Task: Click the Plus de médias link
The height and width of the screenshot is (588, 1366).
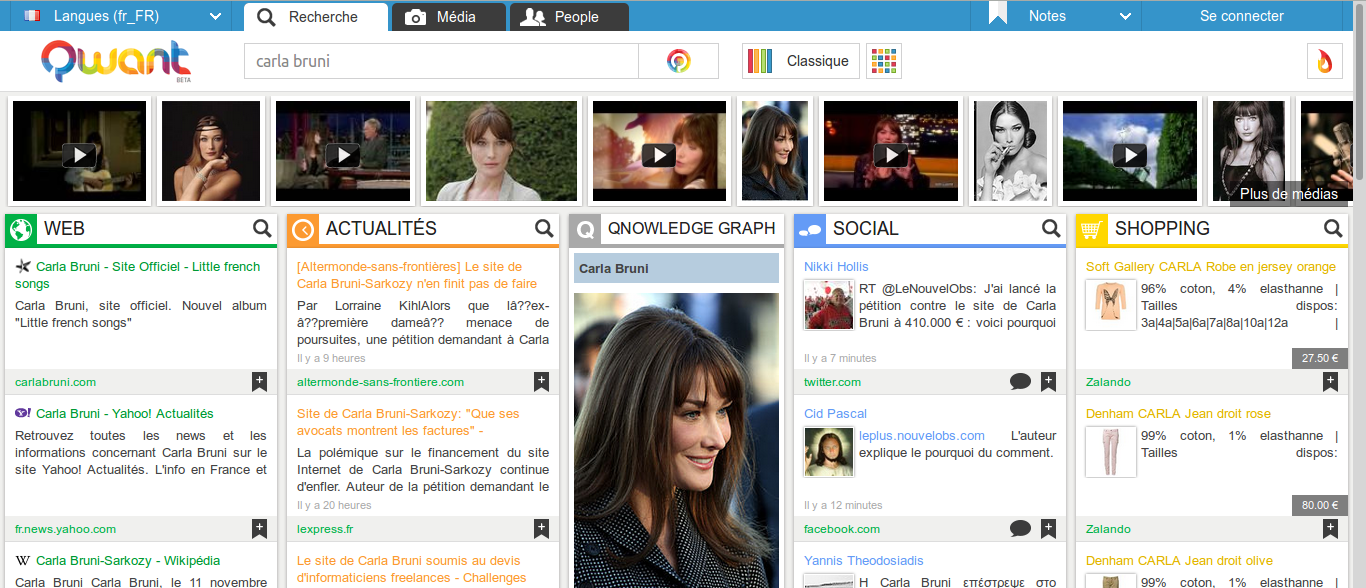Action: click(x=1289, y=194)
